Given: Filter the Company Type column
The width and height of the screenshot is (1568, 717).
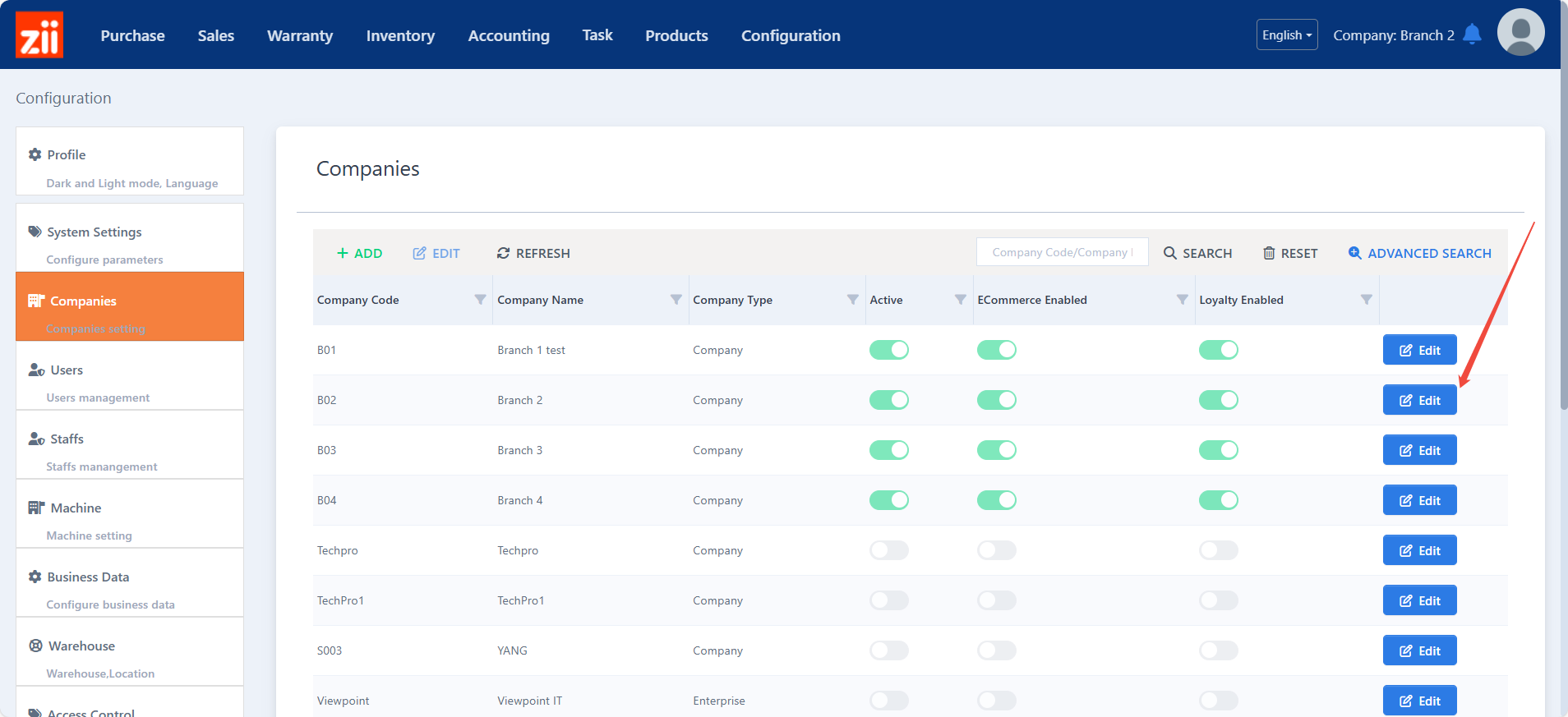Looking at the screenshot, I should (852, 300).
